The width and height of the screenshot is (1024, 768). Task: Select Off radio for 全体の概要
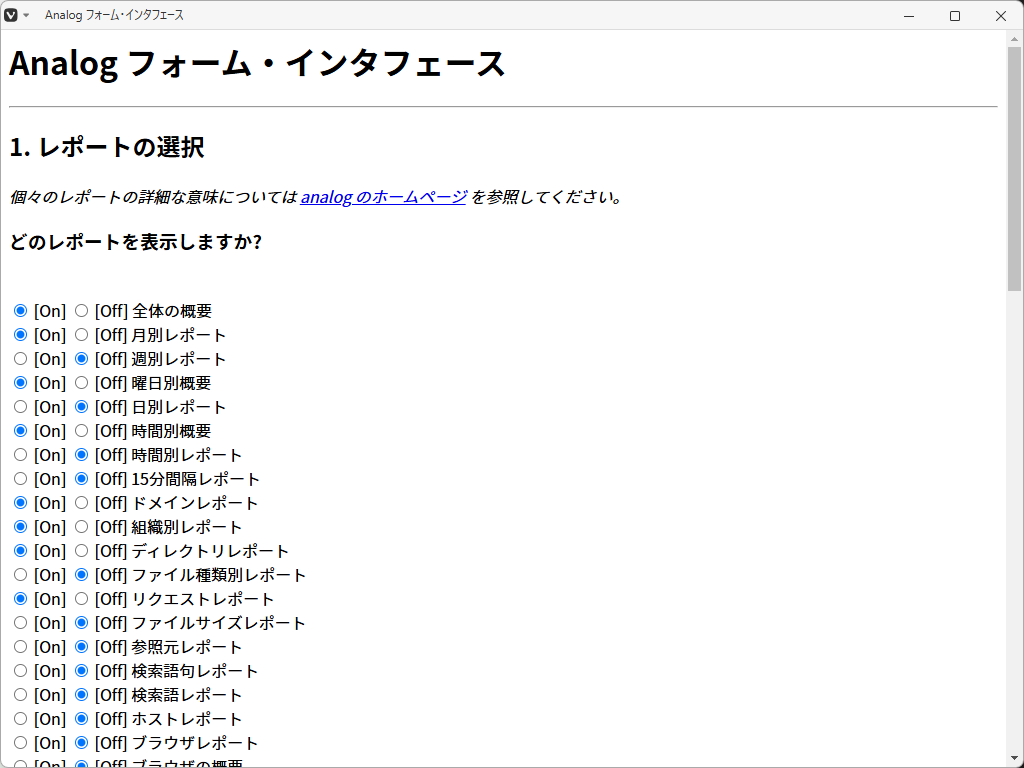pyautogui.click(x=81, y=311)
